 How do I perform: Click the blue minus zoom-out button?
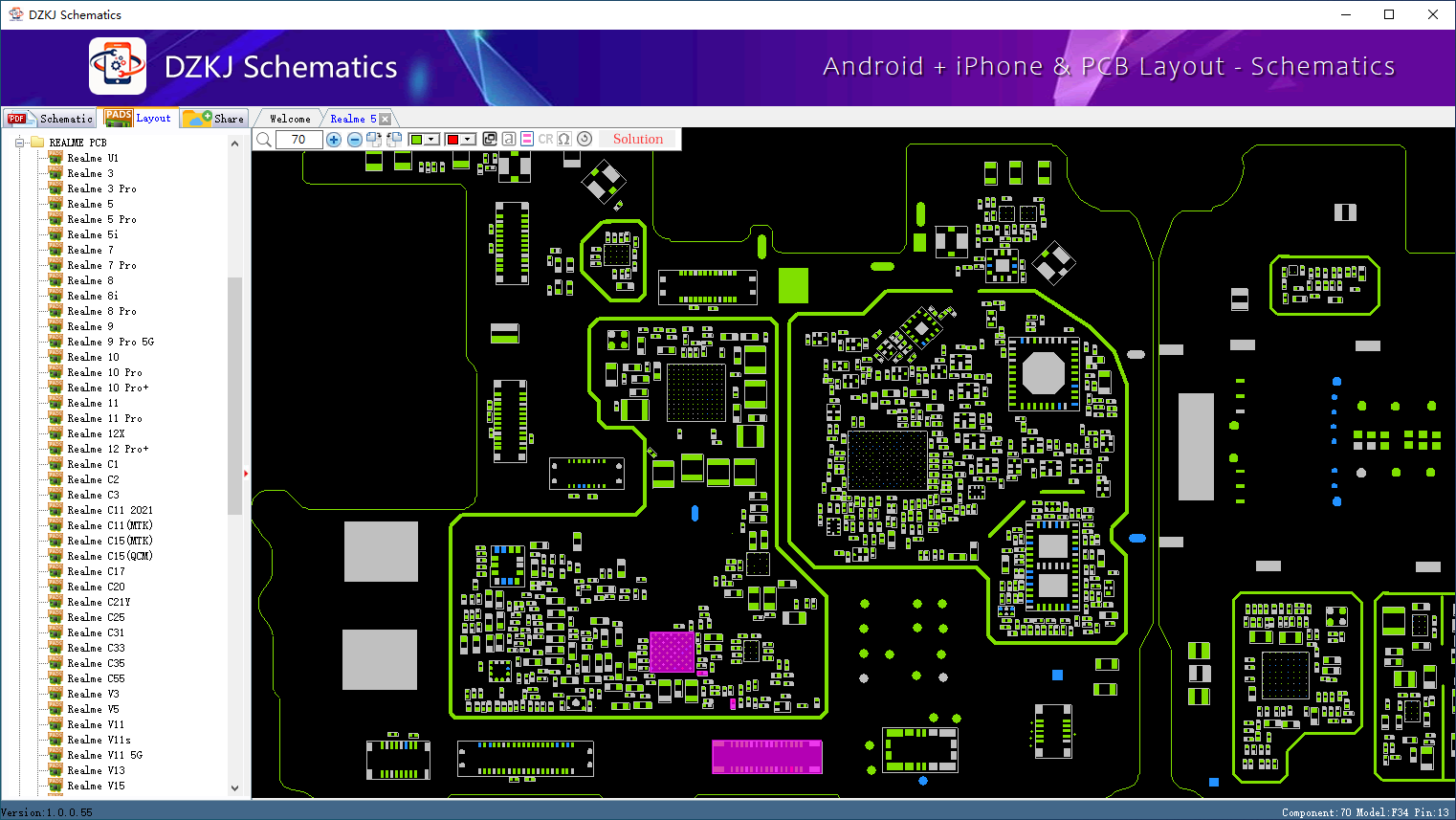click(354, 140)
